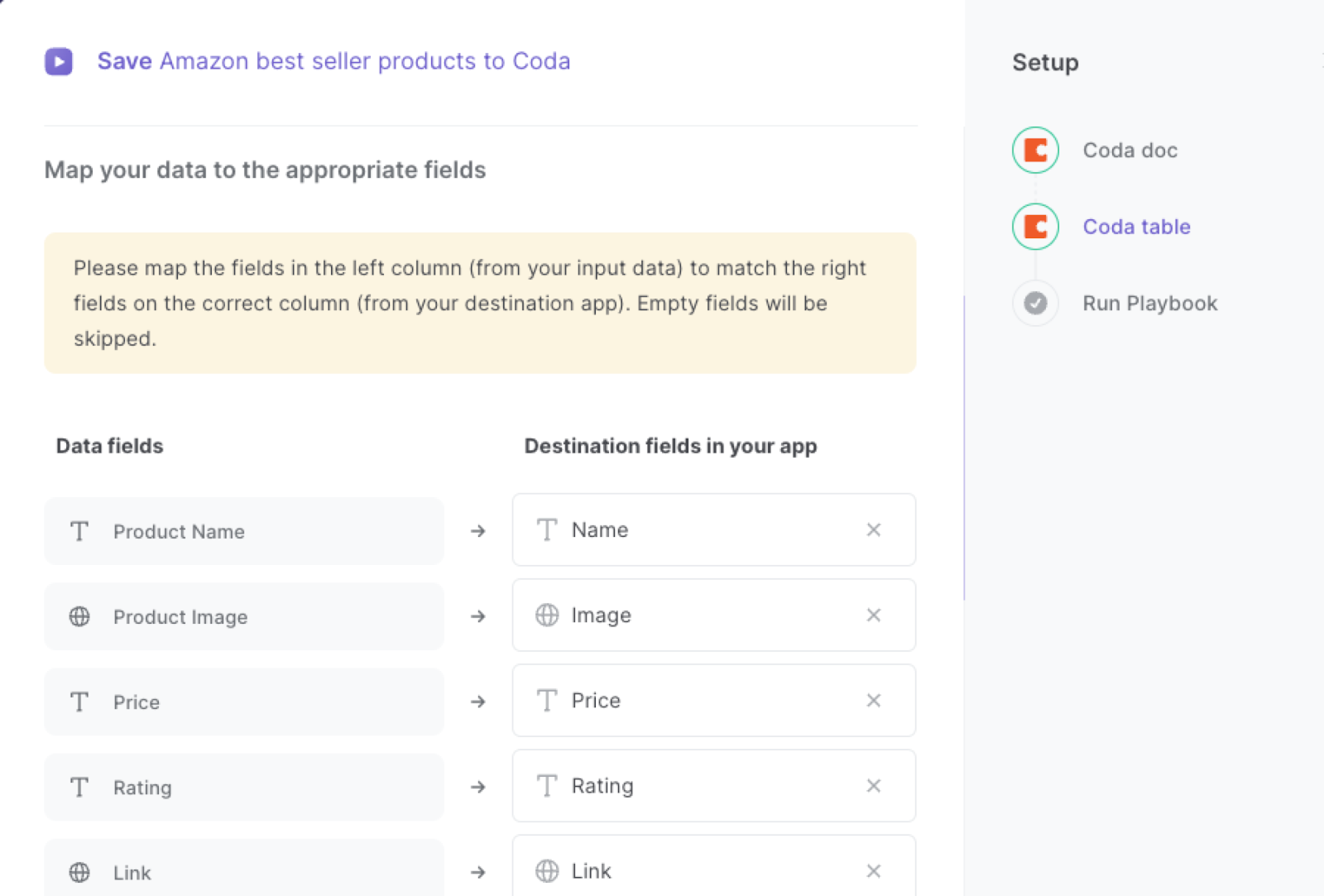
Task: Click the text type icon in Rating data field
Action: (x=79, y=787)
